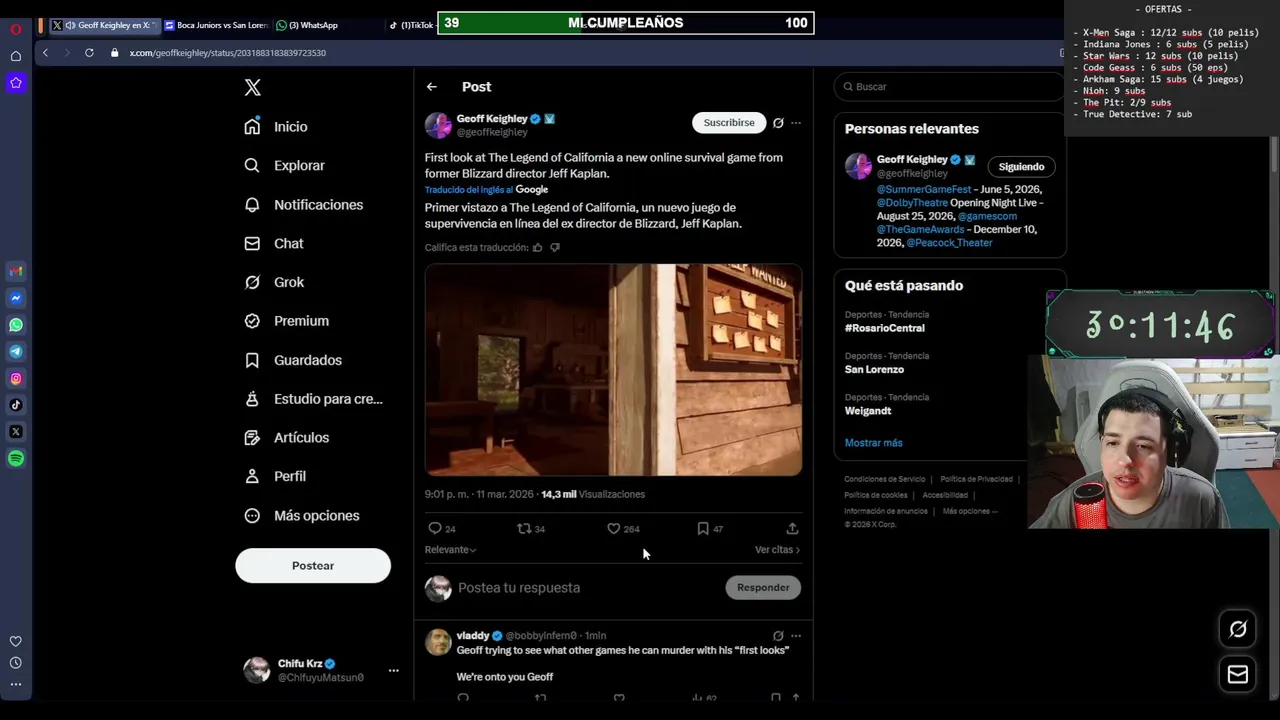
Task: Open the floating Grok button
Action: pyautogui.click(x=1238, y=629)
